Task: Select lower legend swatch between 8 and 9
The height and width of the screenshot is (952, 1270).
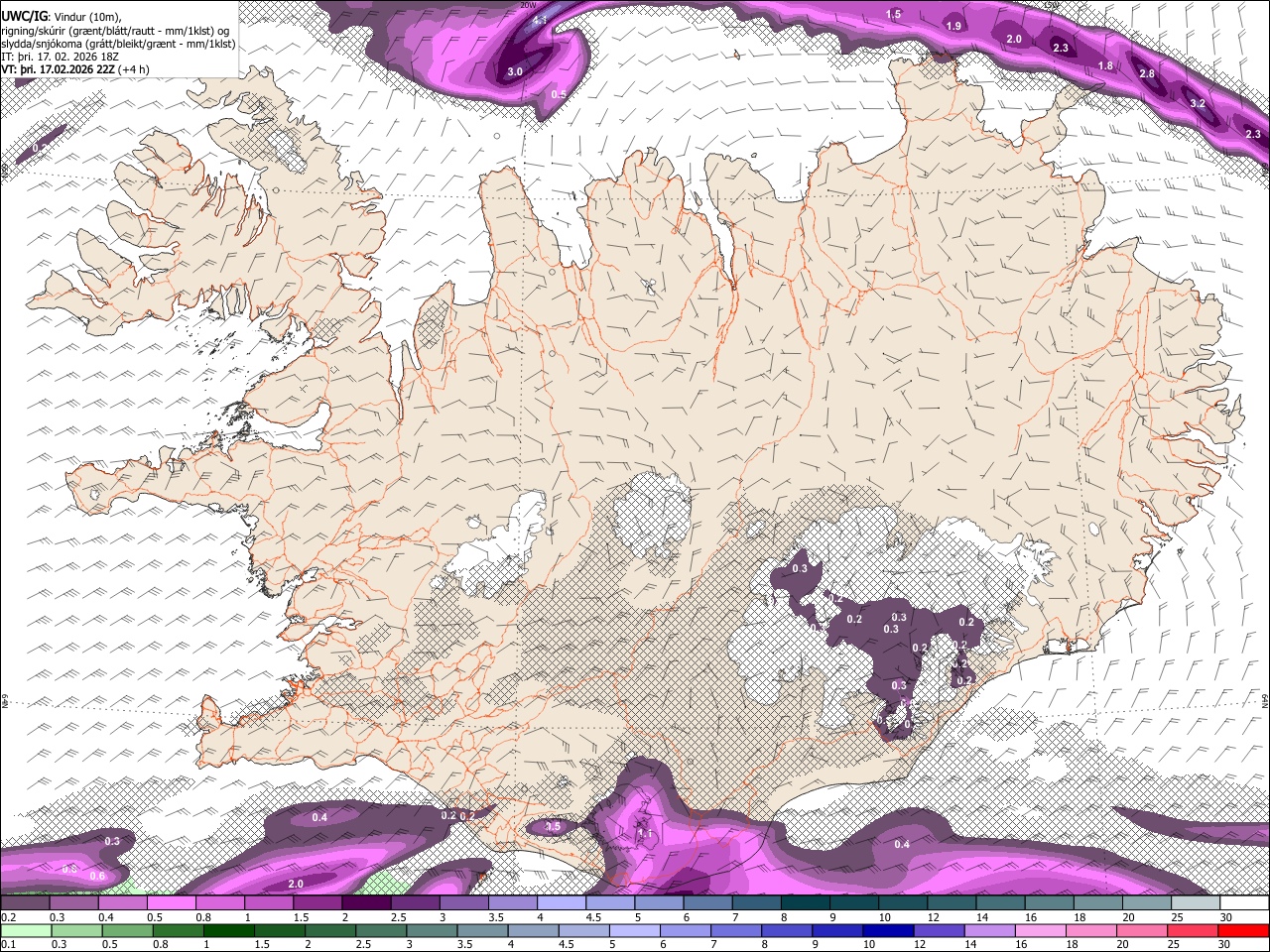Action: coord(786,930)
